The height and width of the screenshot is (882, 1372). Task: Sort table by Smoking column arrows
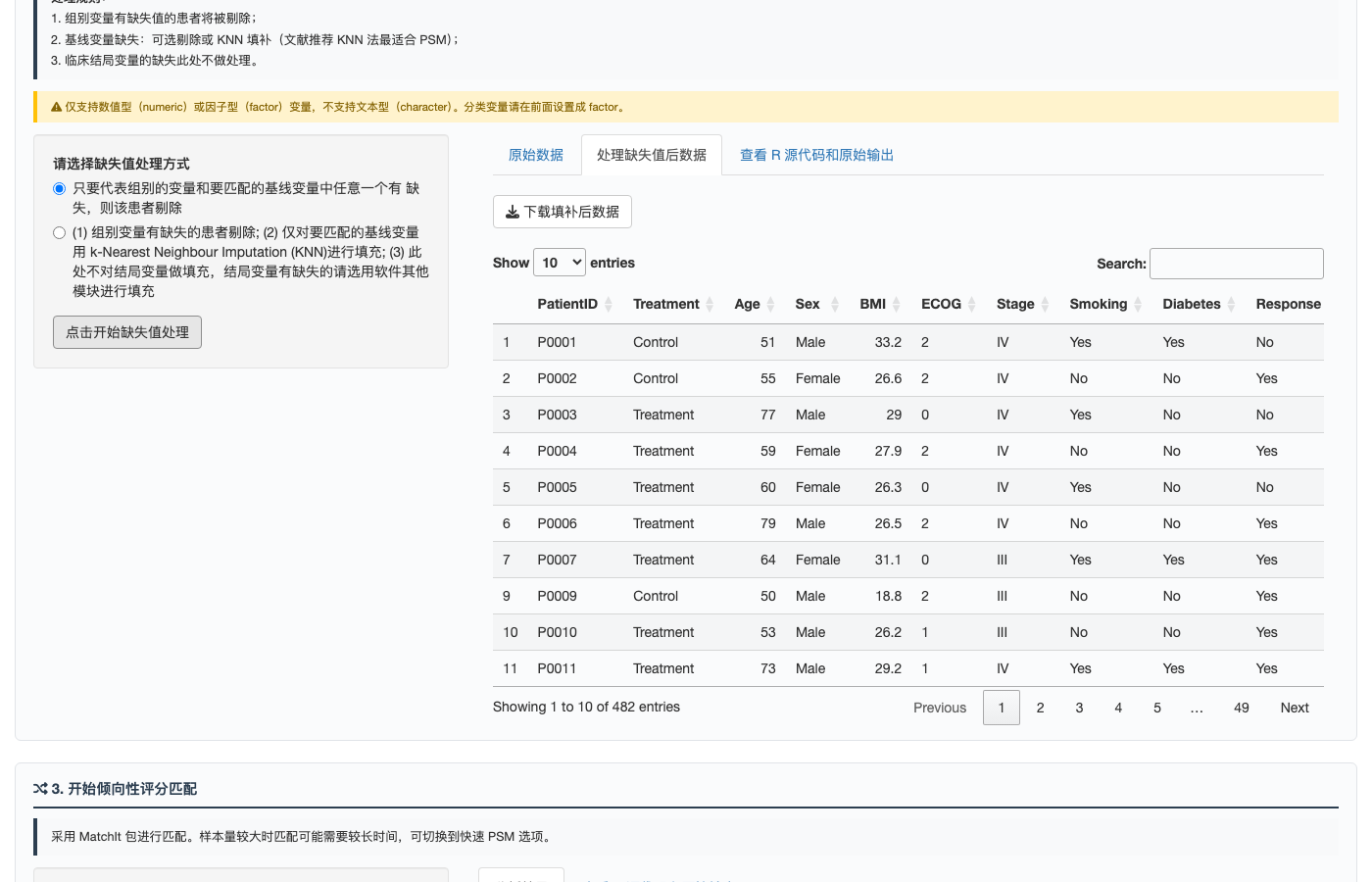pos(1138,305)
